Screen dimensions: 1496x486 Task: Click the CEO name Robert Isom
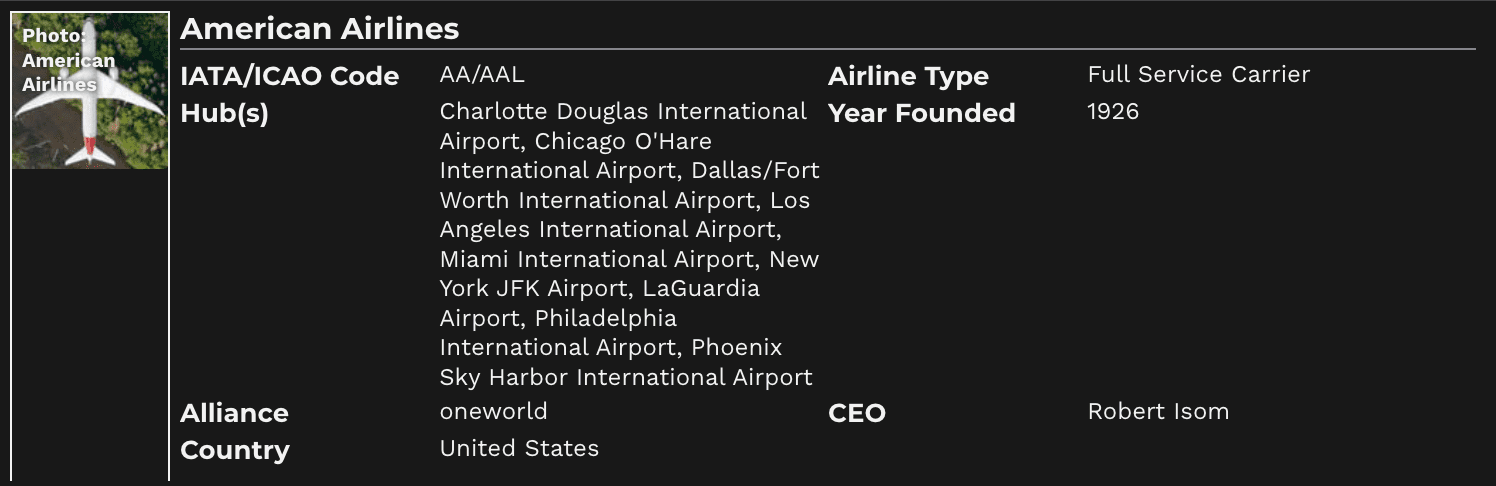[x=1158, y=411]
